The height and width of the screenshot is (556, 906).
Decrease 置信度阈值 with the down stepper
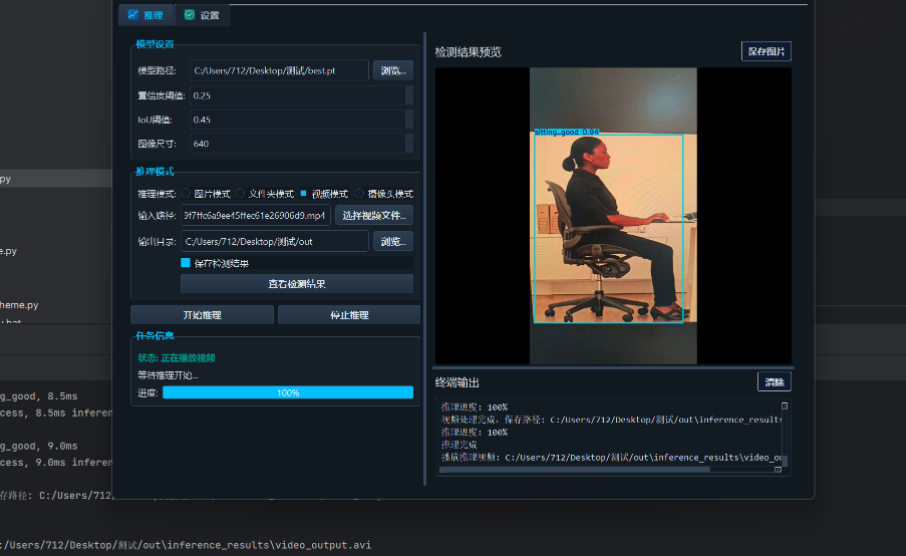coord(409,100)
